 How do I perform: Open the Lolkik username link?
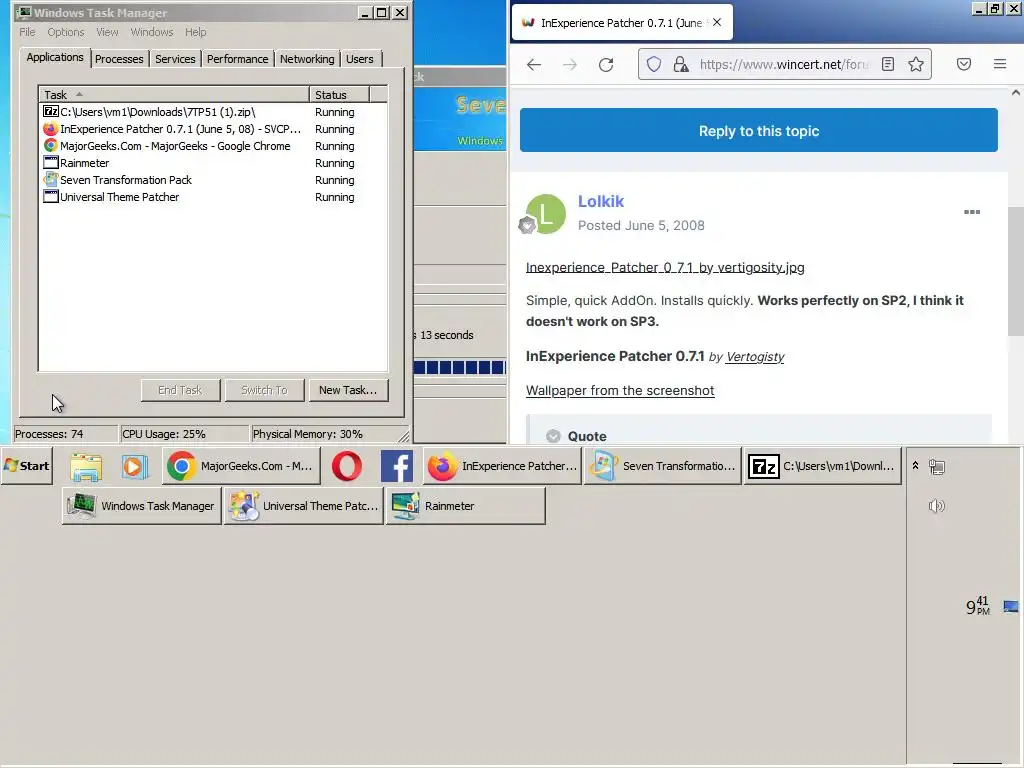(601, 201)
